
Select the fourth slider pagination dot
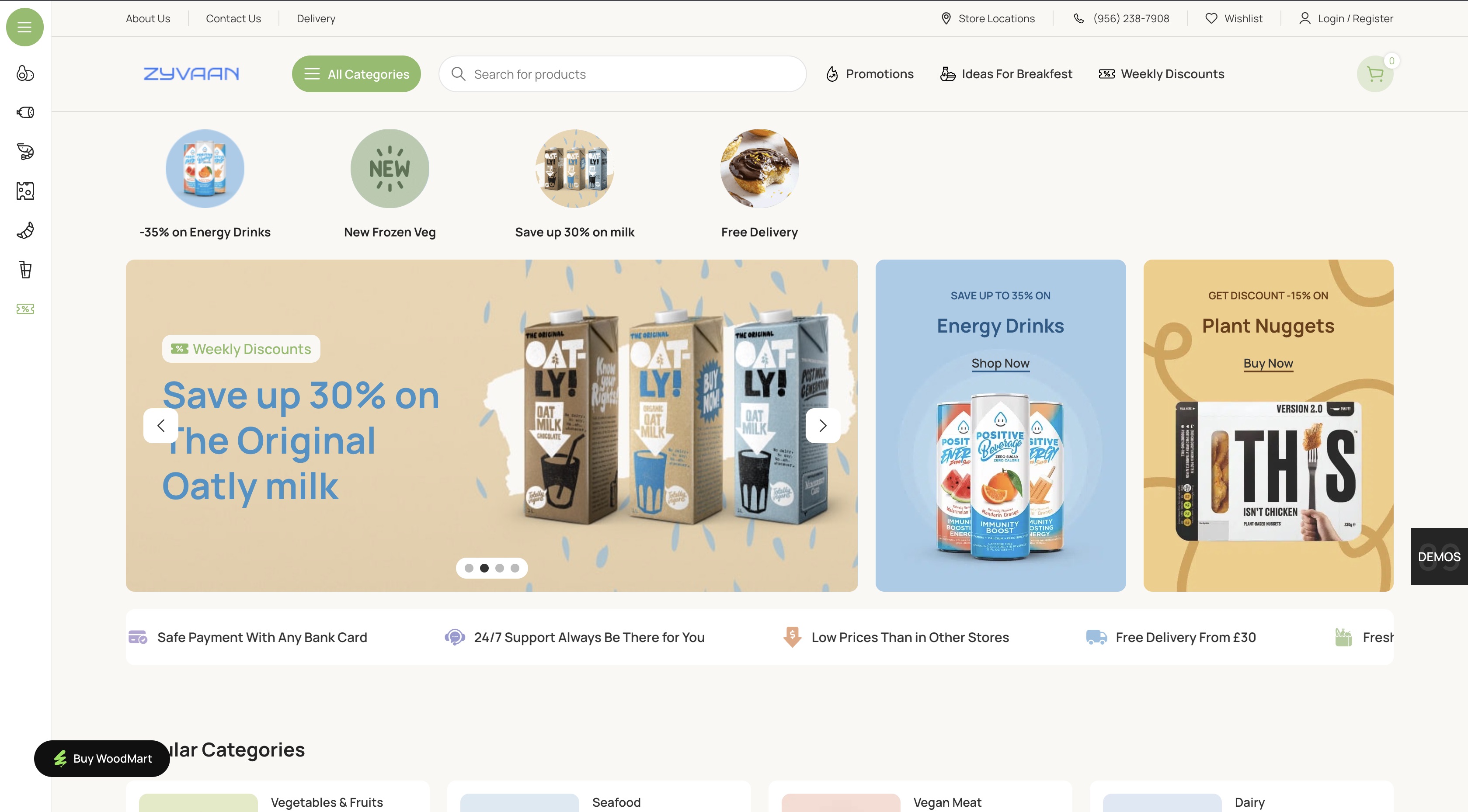[515, 568]
